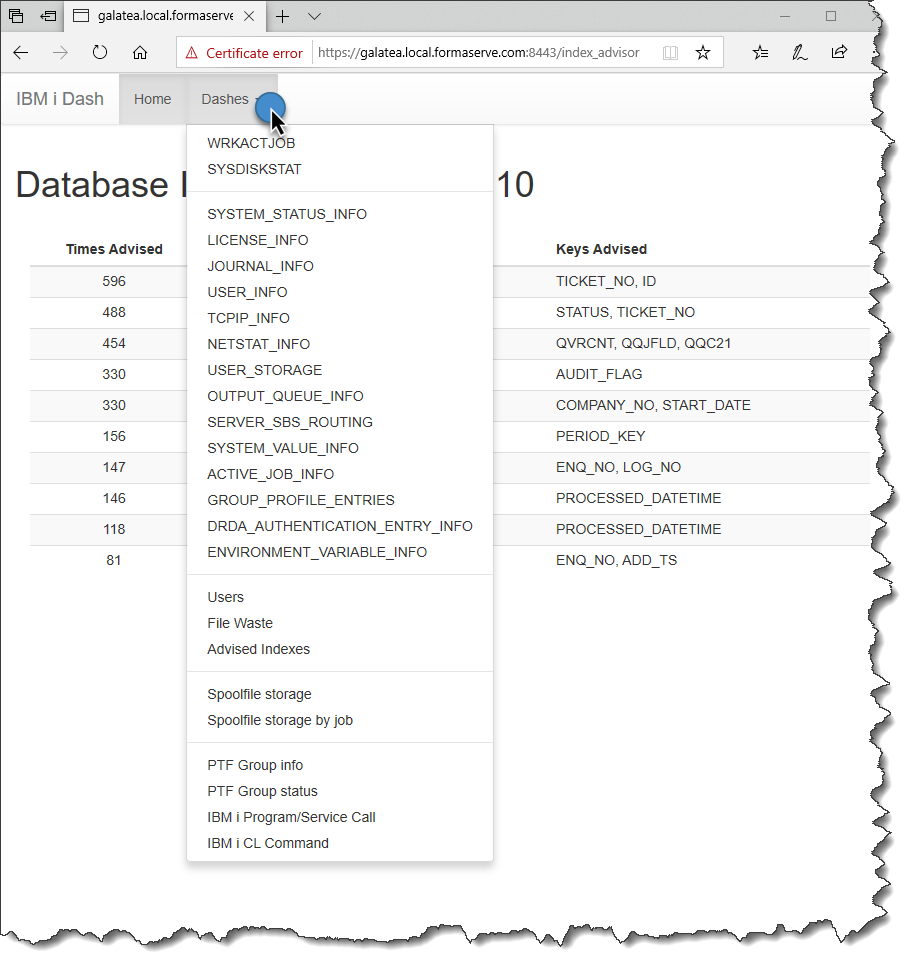Viewport: 915px width, 968px height.
Task: Open a new tab with plus button
Action: 283,16
